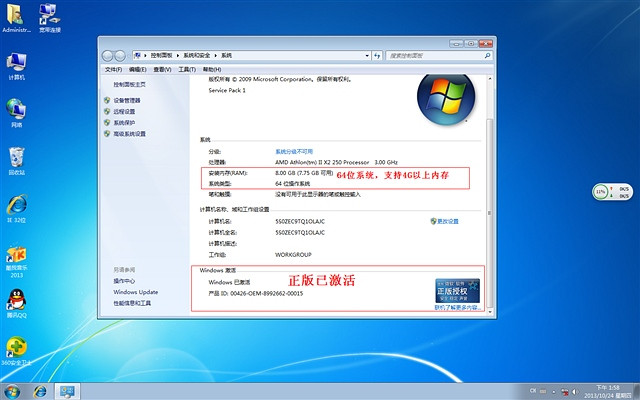
Task: Click AMD Athlon II X2 250 Processor text
Action: point(322,162)
